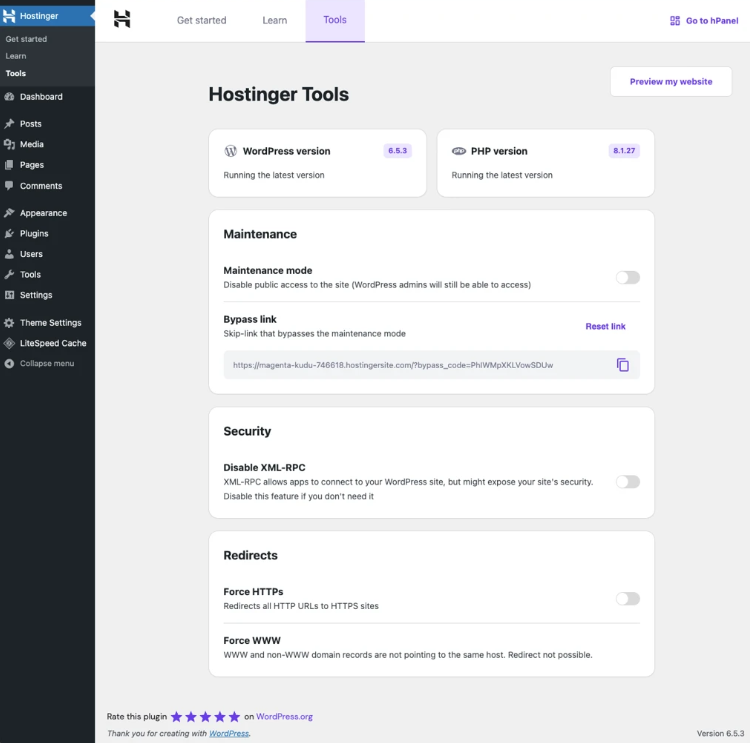Click the Plugins plug icon
Screen dimensions: 750x743
tap(9, 234)
